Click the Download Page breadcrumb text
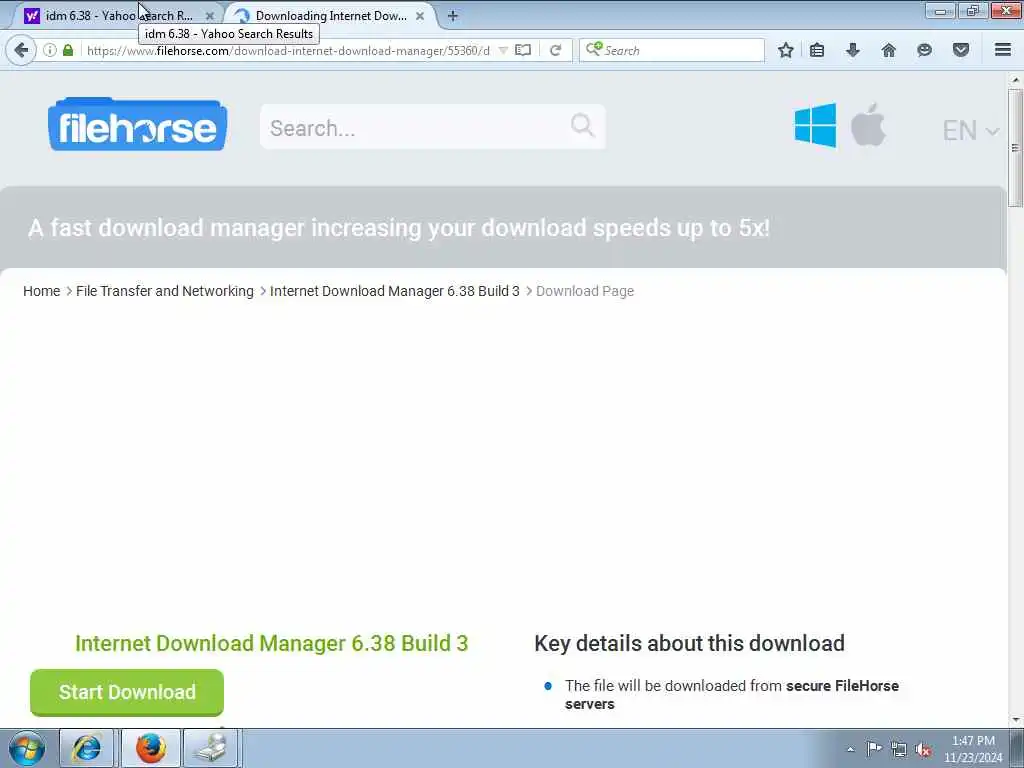 point(584,291)
